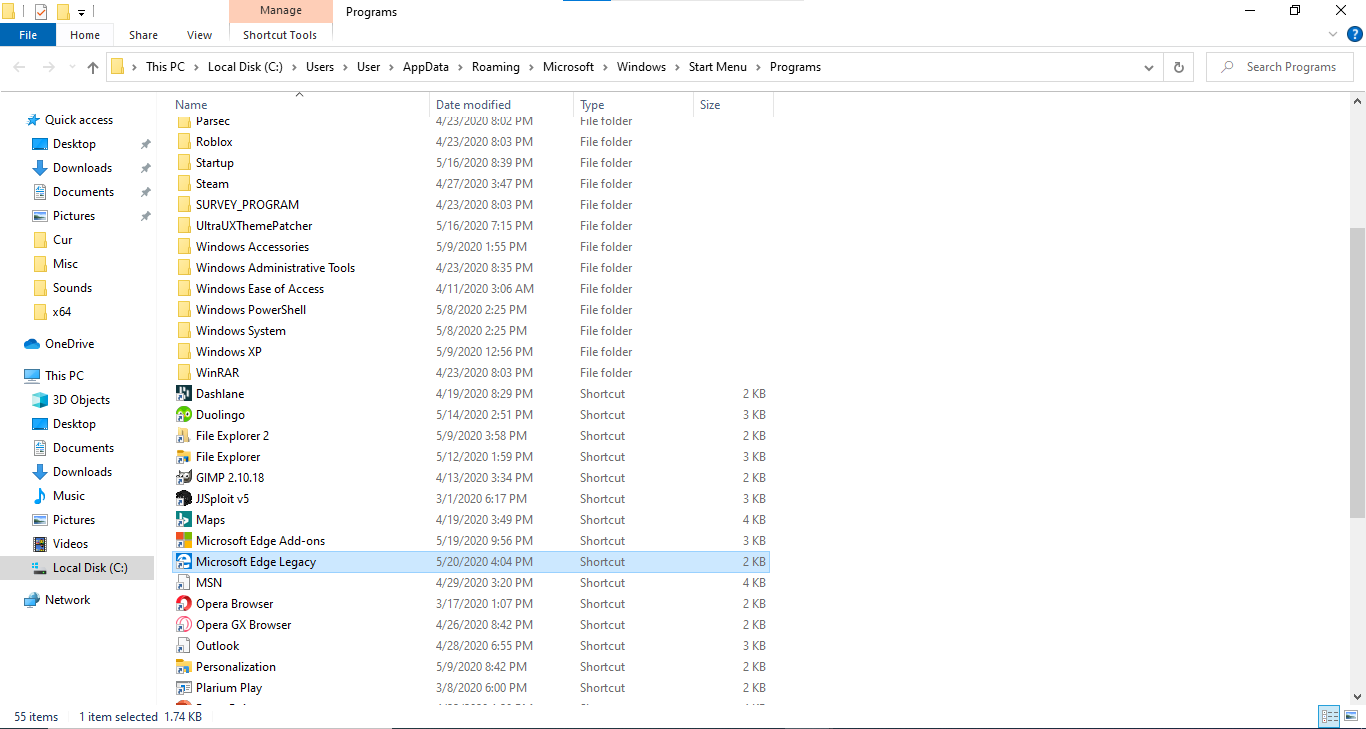This screenshot has width=1366, height=729.
Task: Select Network in navigation pane
Action: 67,600
